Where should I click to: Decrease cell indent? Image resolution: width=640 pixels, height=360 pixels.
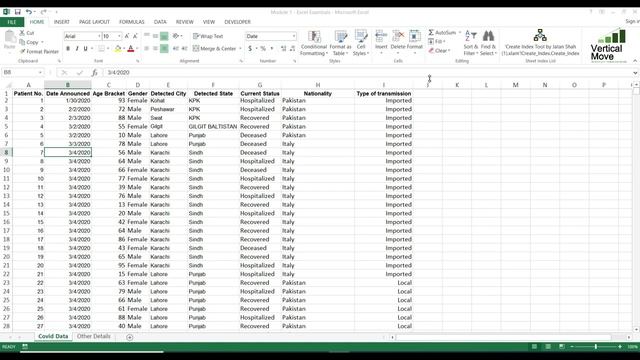coord(176,49)
